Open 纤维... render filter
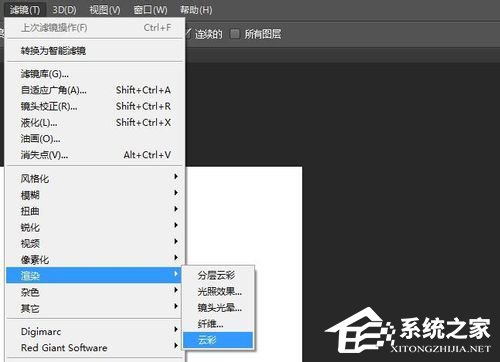 (218, 324)
